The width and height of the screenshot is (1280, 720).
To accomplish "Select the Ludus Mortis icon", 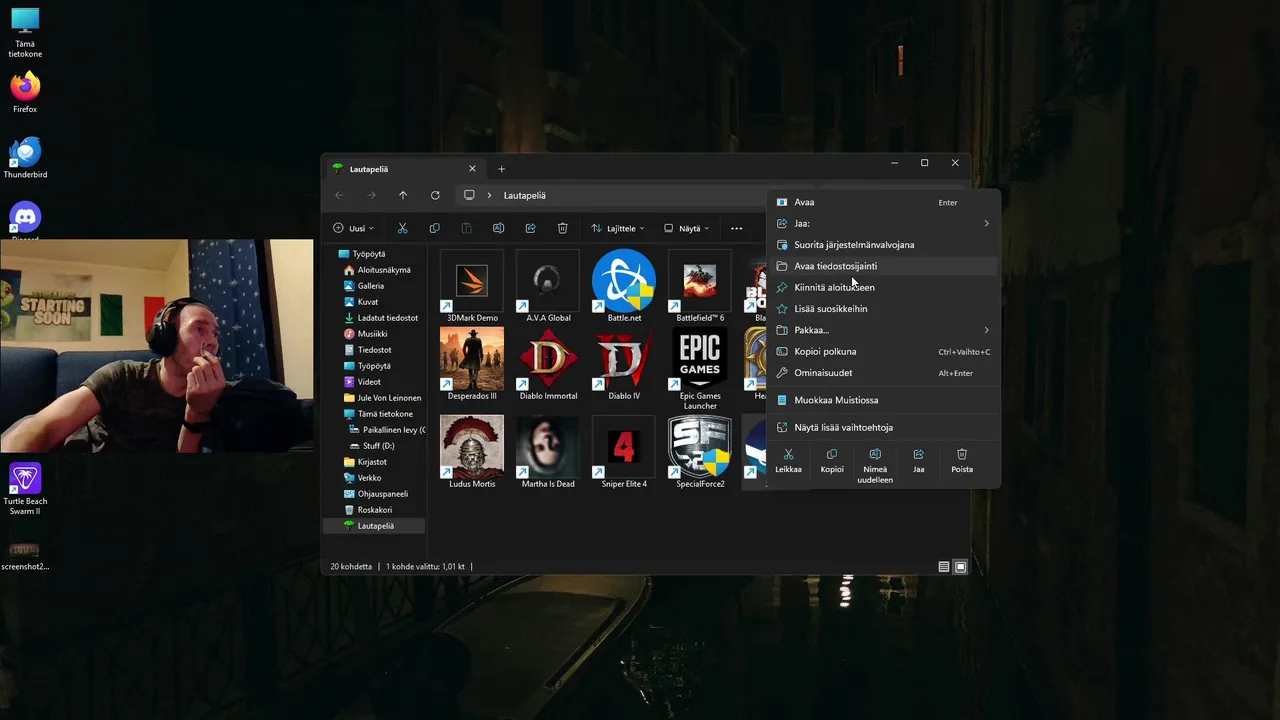I will (472, 447).
